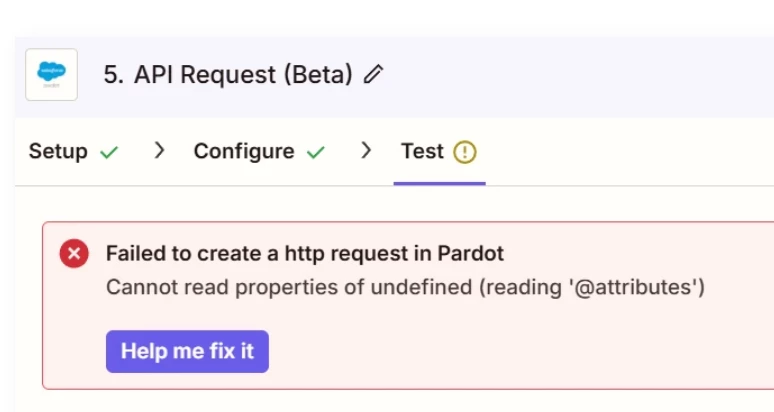Click the green checkmark beside Setup
This screenshot has height=412, width=774.
click(110, 152)
